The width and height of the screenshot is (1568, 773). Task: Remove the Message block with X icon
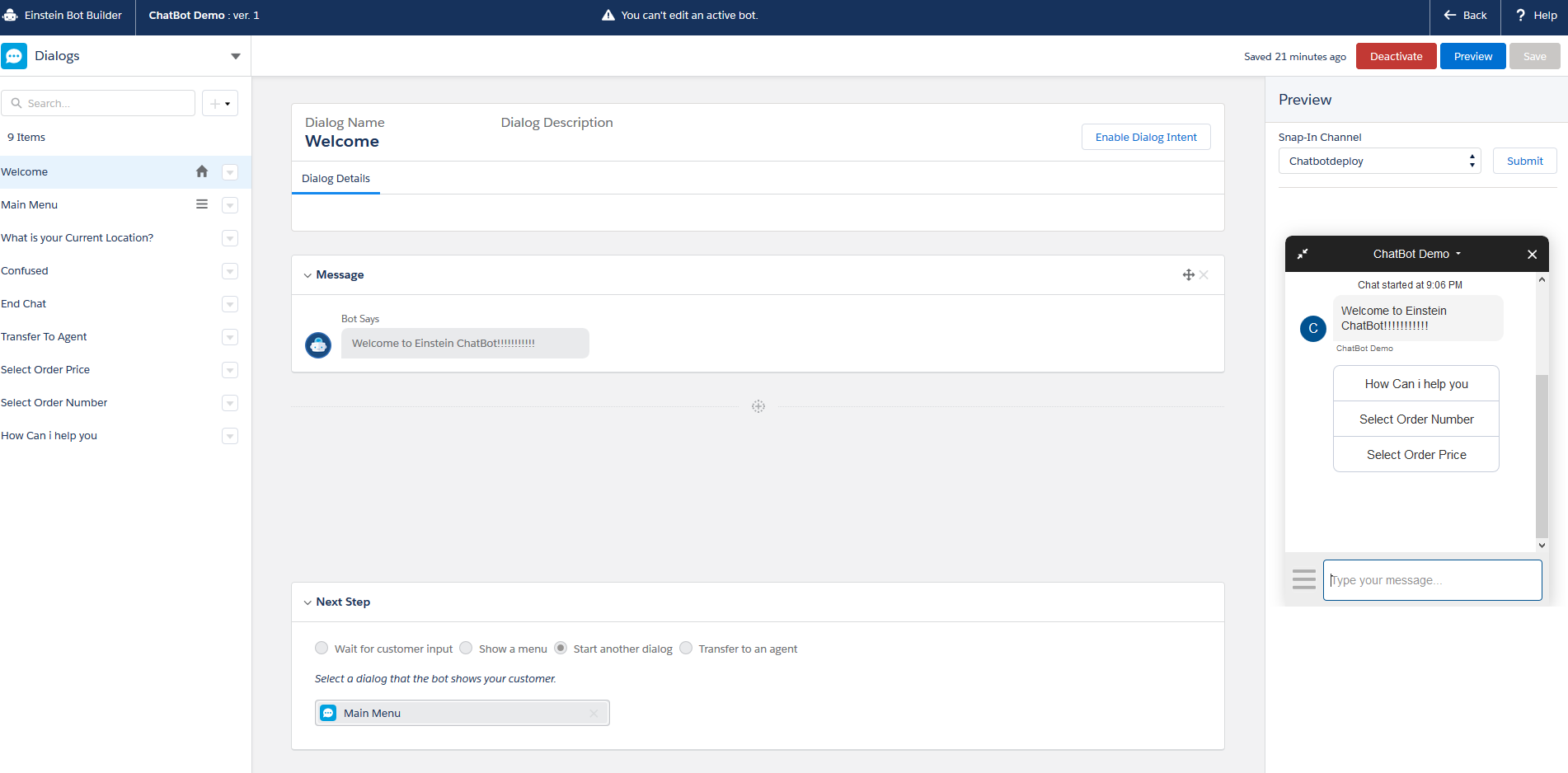pyautogui.click(x=1204, y=274)
